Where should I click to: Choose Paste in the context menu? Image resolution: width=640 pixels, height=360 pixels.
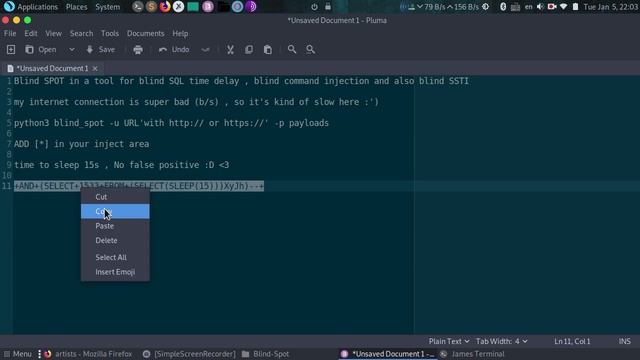tap(115, 226)
